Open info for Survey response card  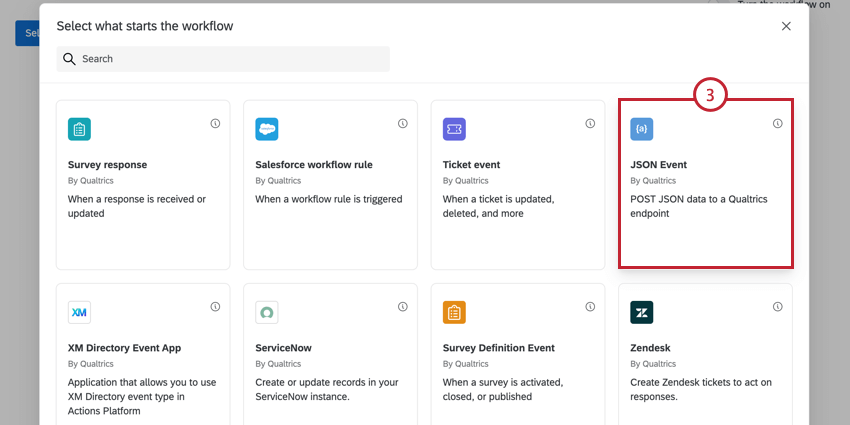pyautogui.click(x=215, y=124)
